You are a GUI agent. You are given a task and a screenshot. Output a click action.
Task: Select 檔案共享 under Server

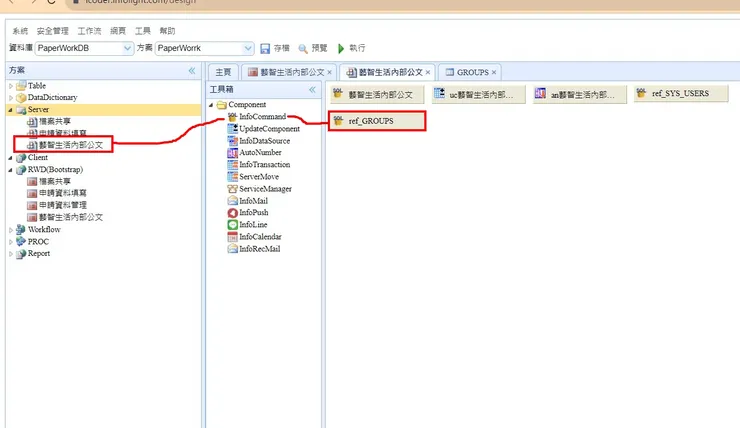(49, 122)
